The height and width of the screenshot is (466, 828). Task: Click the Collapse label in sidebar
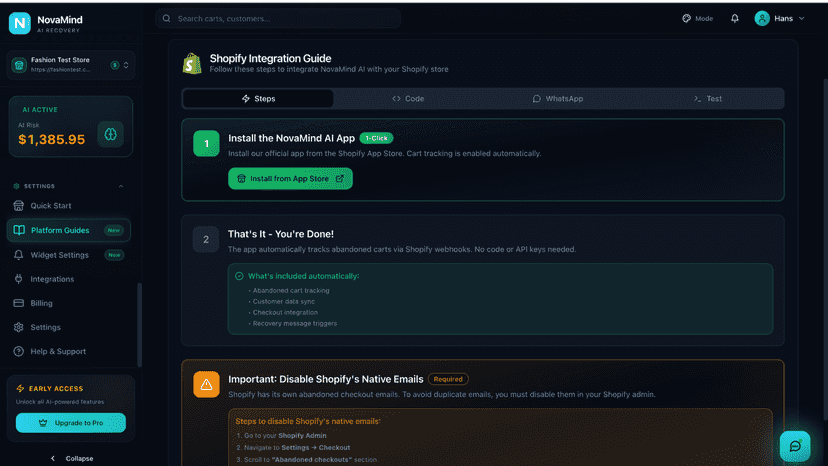click(x=79, y=459)
